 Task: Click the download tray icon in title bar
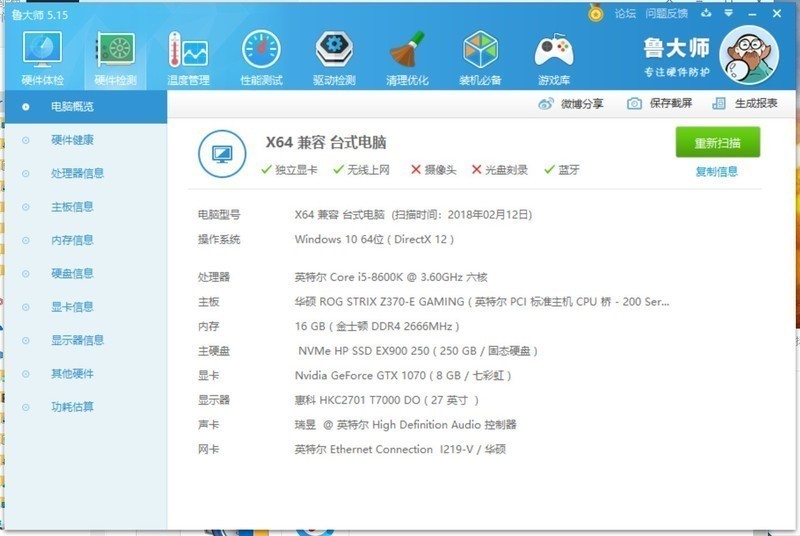tap(706, 13)
